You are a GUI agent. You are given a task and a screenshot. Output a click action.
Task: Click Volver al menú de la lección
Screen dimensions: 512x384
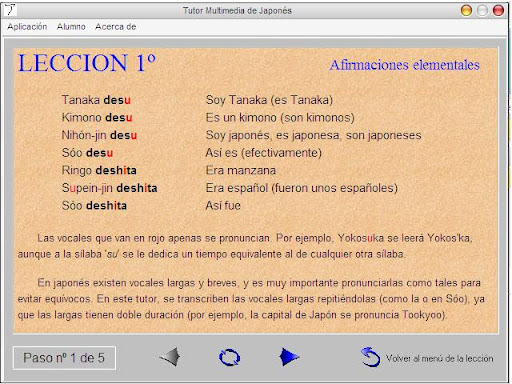tap(439, 359)
